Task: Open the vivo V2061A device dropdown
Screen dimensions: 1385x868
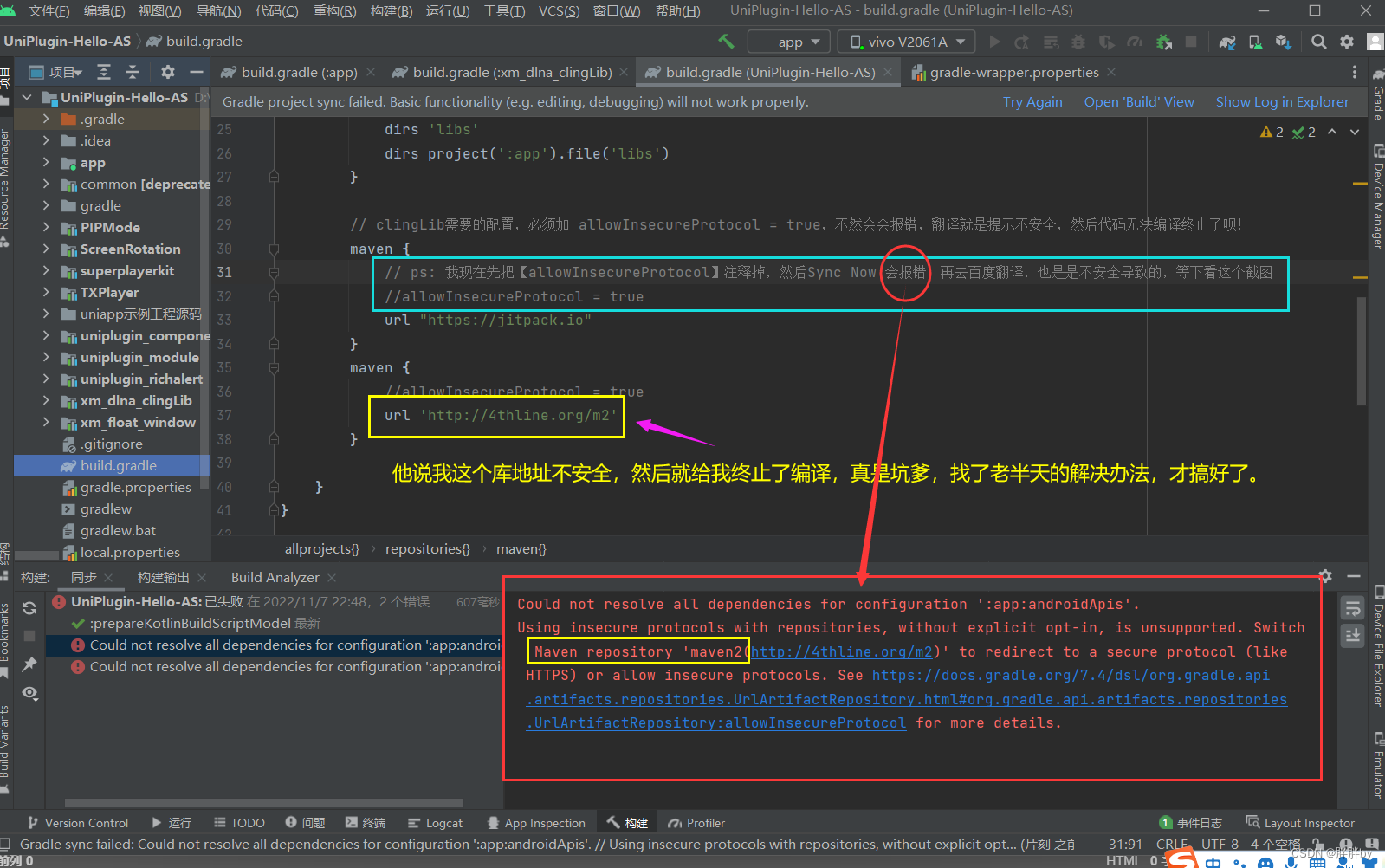Action: pos(907,42)
